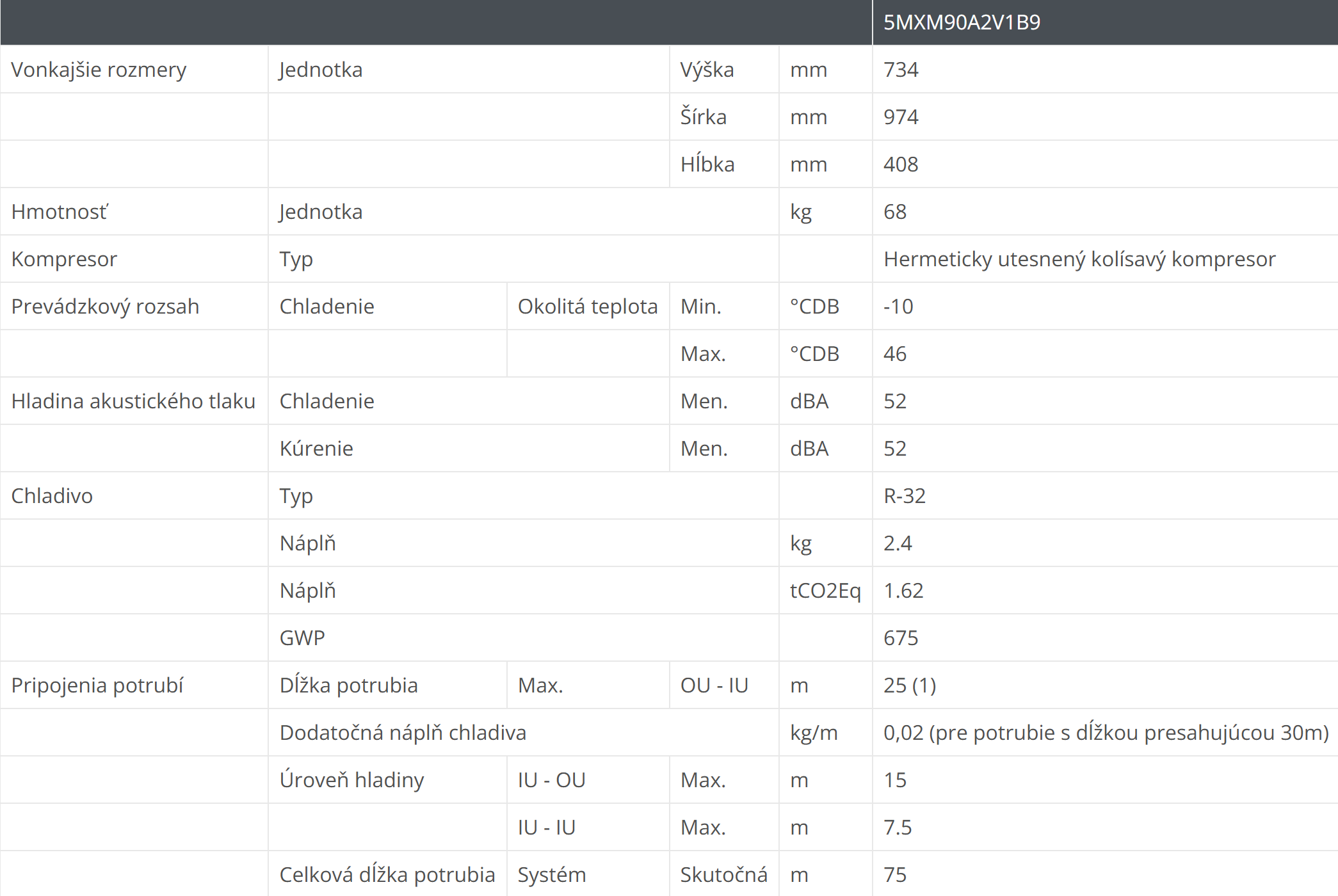This screenshot has width=1338, height=896.
Task: Click the Prevádzkový rozsah label
Action: pyautogui.click(x=105, y=307)
